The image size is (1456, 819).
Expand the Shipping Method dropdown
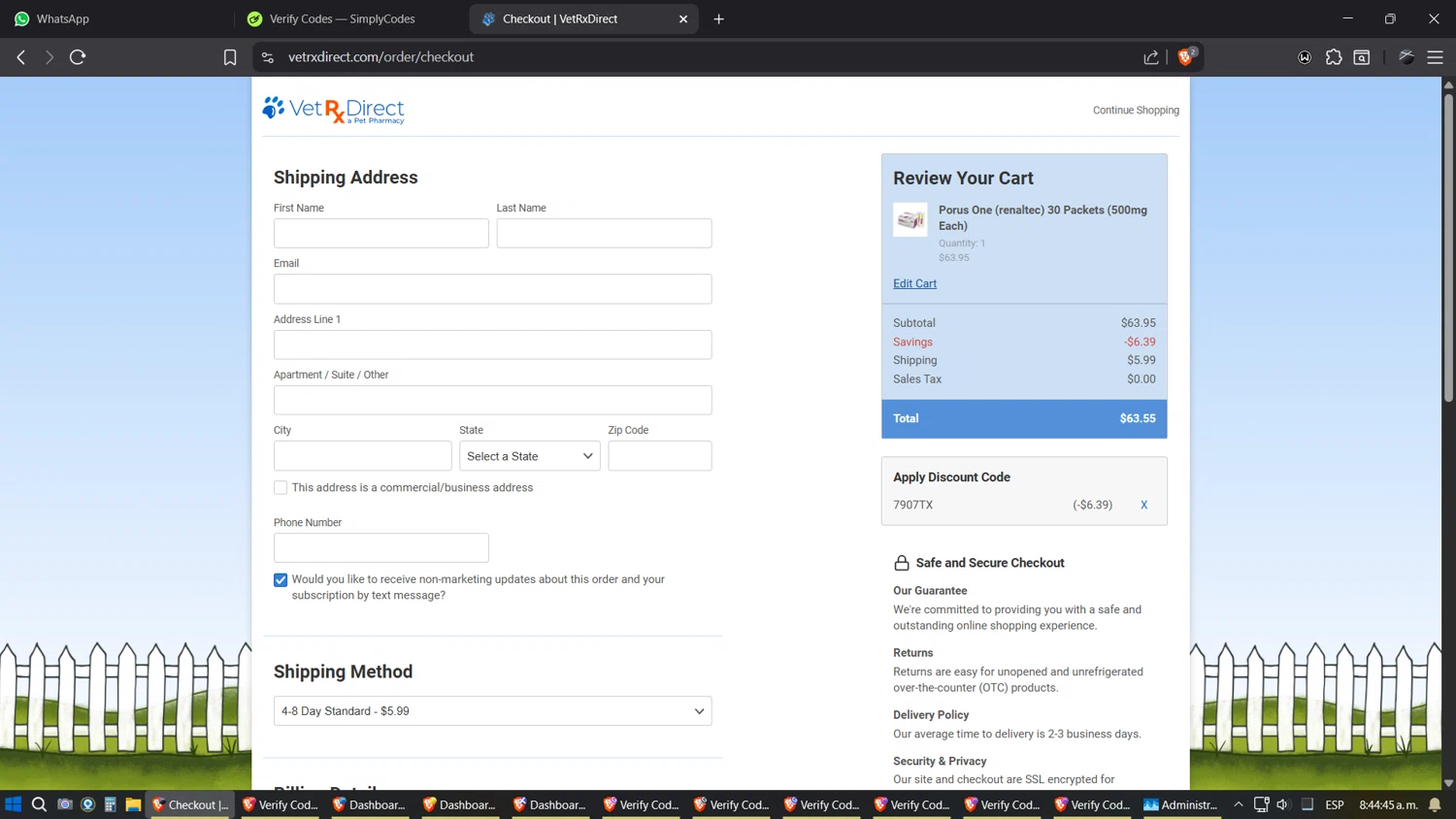[493, 711]
